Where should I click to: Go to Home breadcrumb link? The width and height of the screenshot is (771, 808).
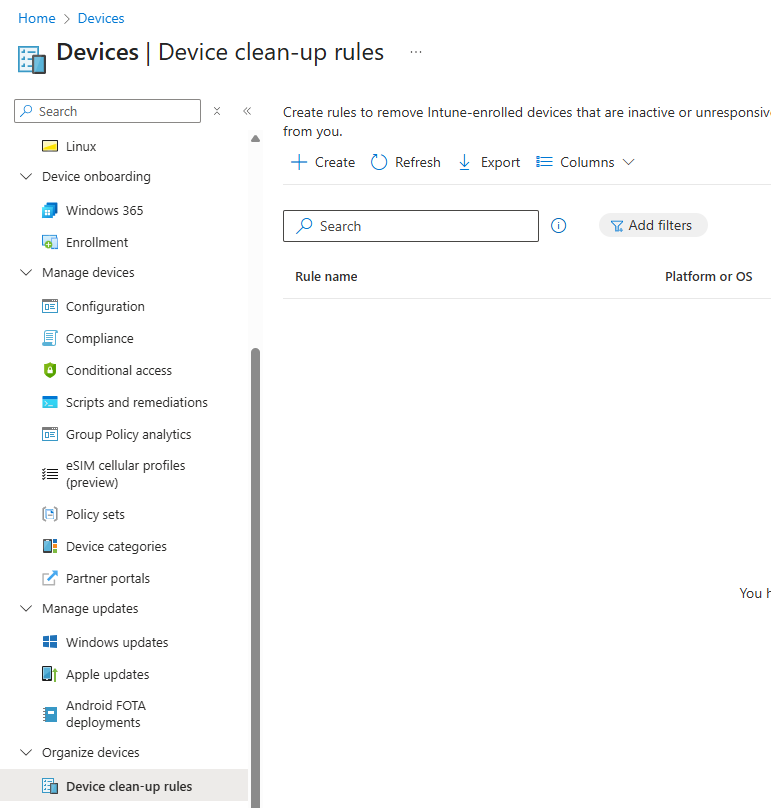[x=37, y=18]
